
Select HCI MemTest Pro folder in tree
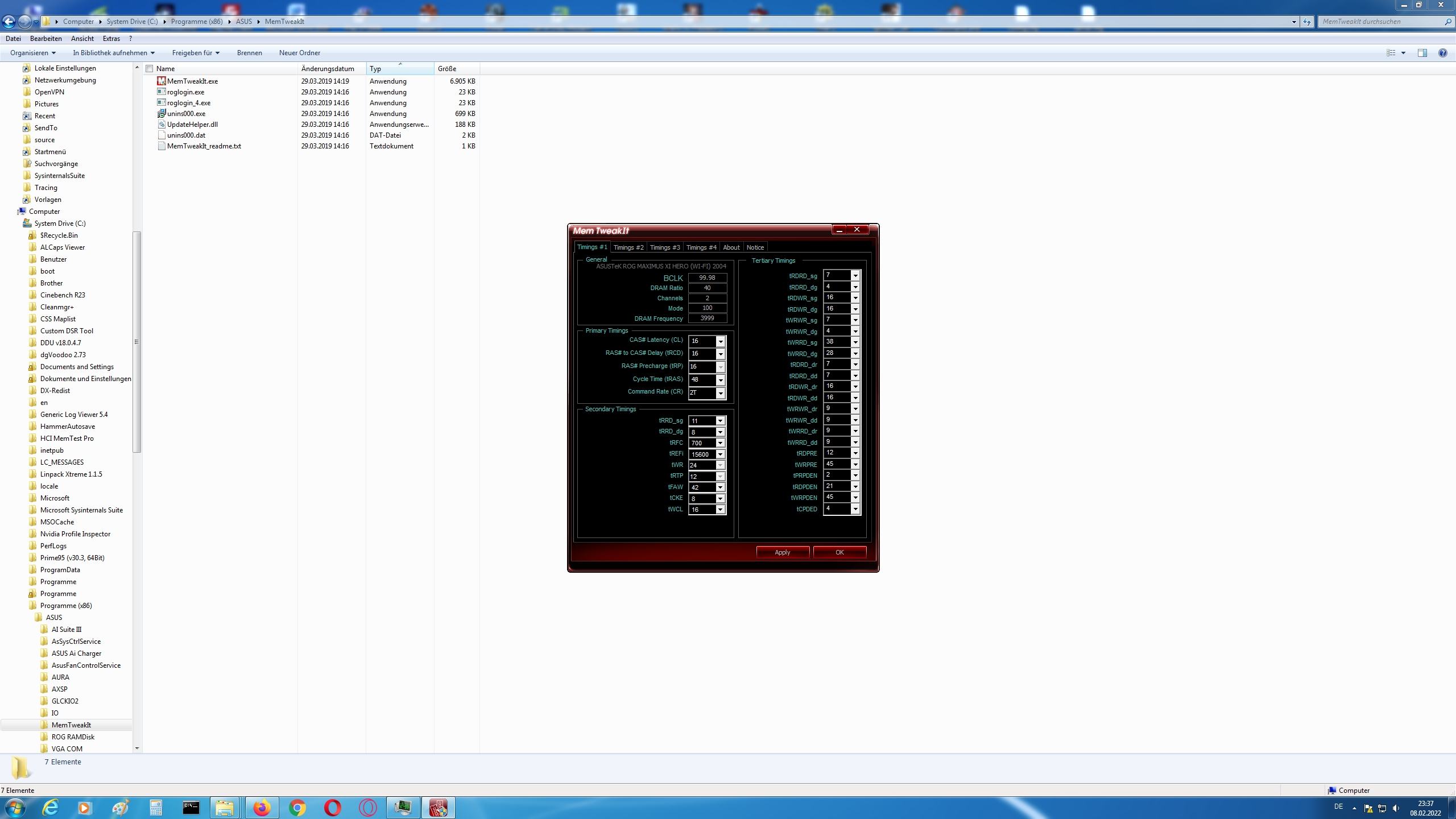tap(67, 439)
